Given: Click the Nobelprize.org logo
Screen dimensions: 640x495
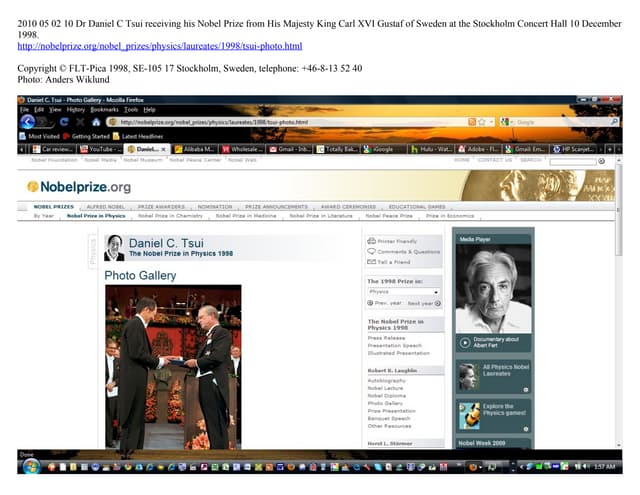Looking at the screenshot, I should (x=78, y=186).
